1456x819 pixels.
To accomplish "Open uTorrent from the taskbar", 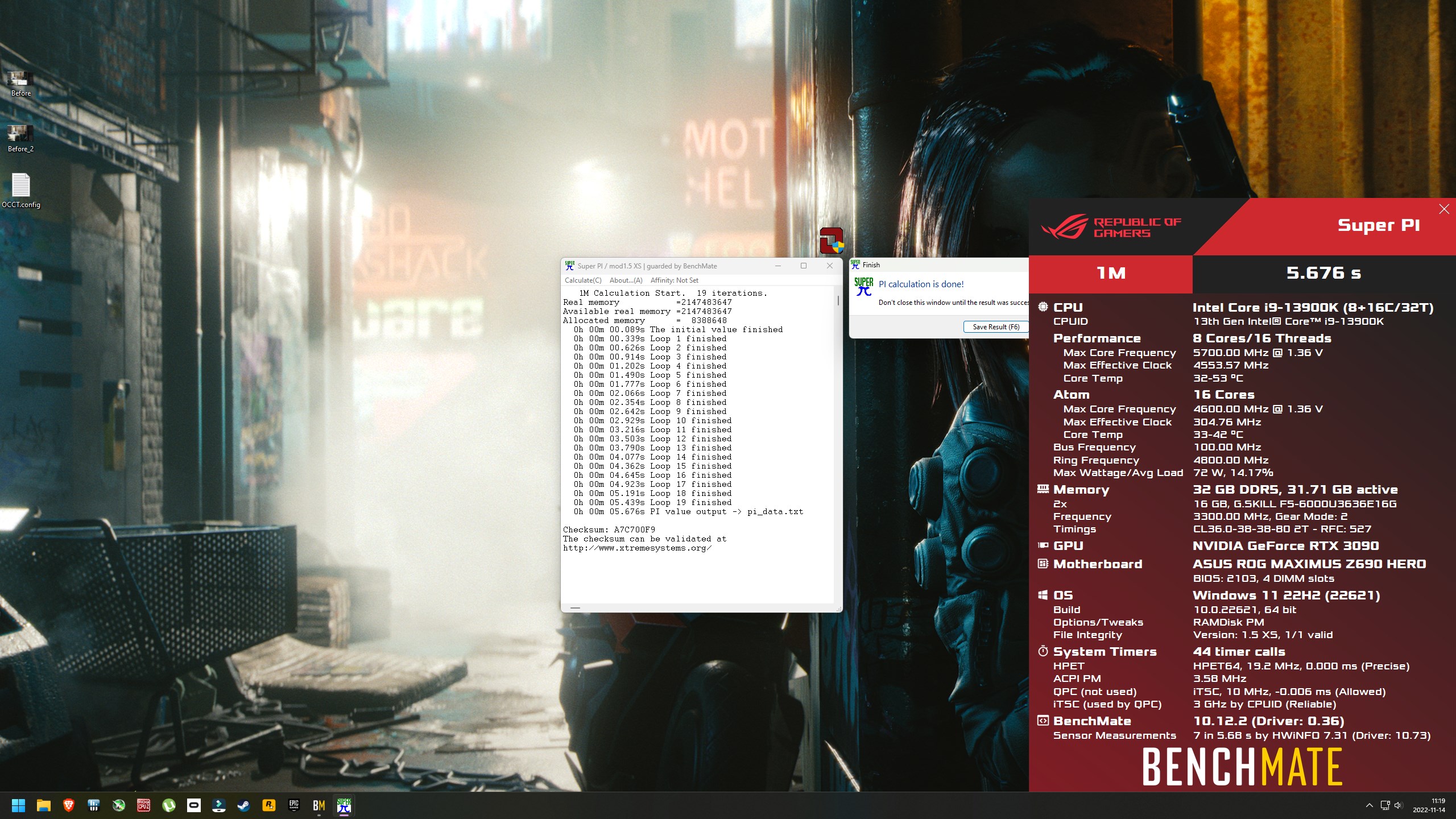I will 169,805.
